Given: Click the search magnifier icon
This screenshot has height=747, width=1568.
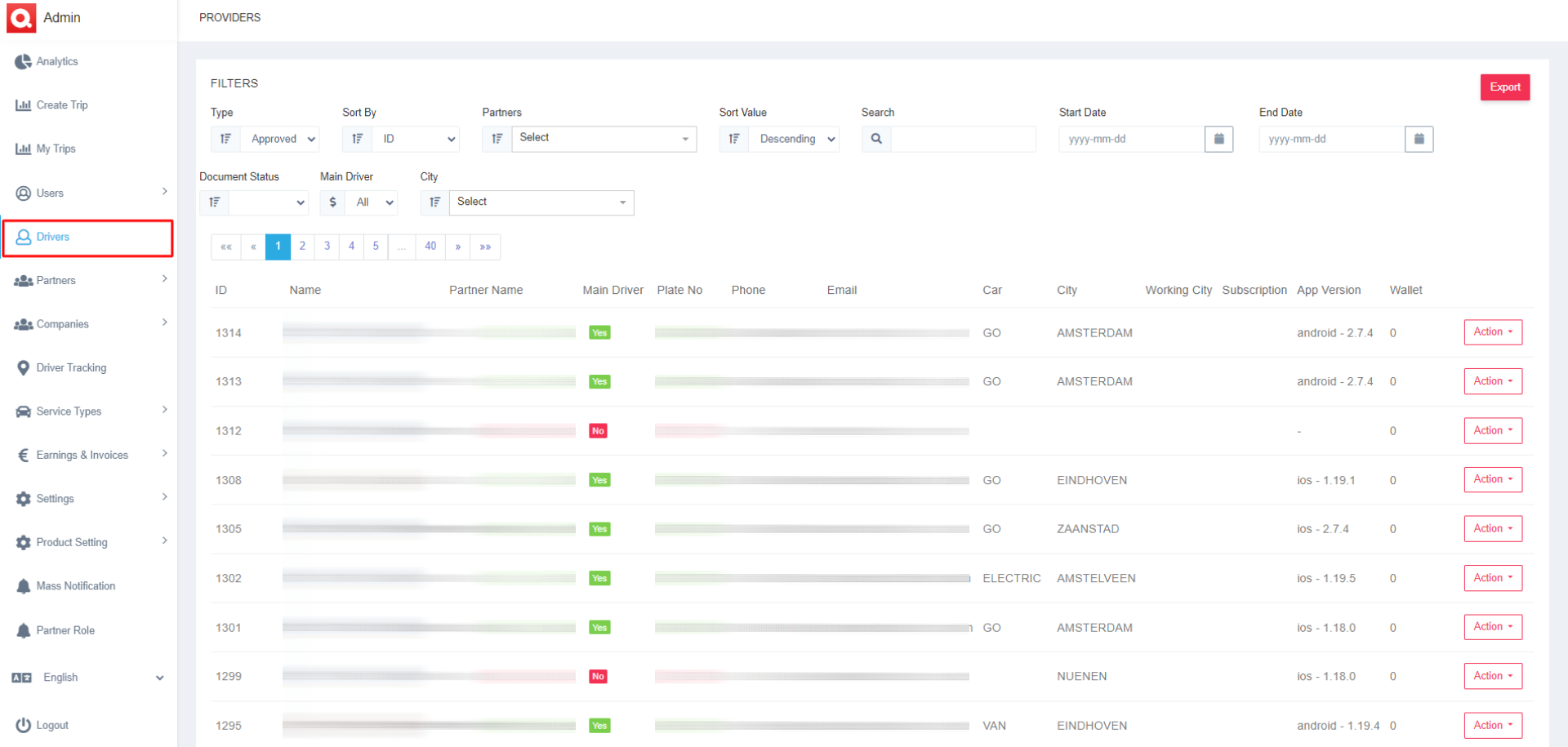Looking at the screenshot, I should click(x=876, y=139).
